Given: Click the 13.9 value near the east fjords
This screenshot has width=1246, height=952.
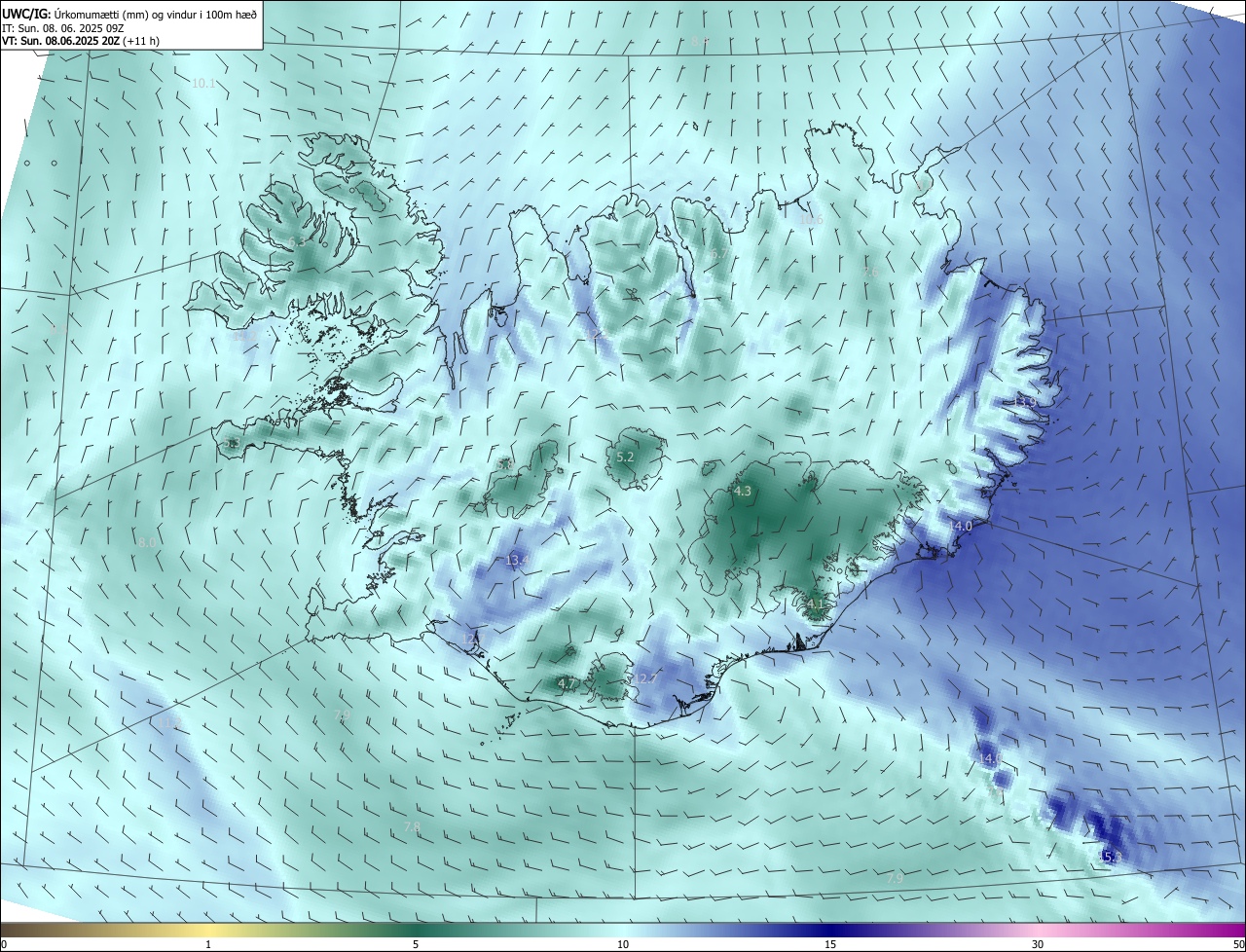Looking at the screenshot, I should (x=1025, y=401).
